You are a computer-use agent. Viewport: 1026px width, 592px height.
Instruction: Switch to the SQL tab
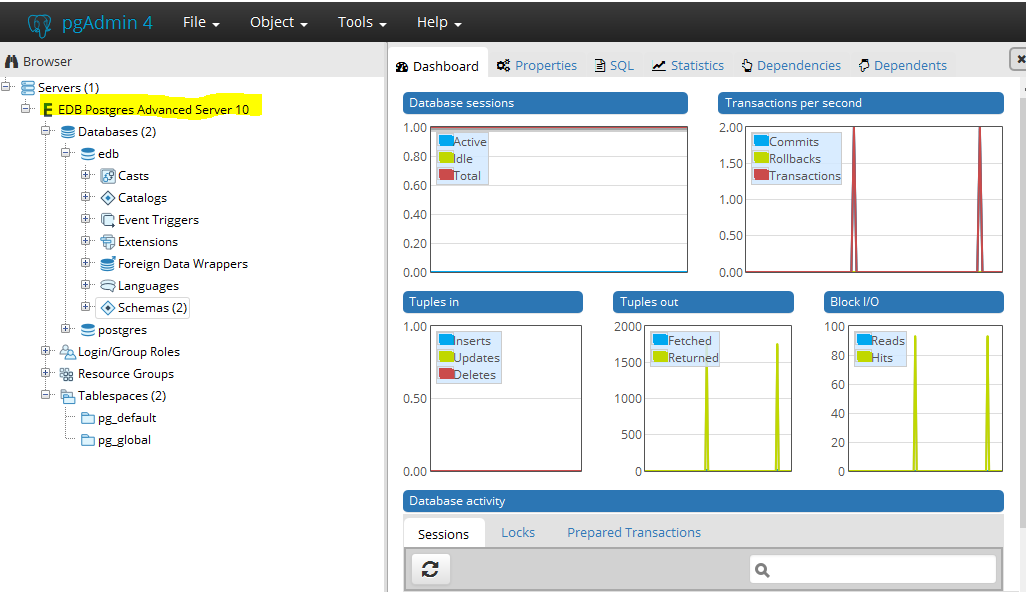[x=614, y=65]
